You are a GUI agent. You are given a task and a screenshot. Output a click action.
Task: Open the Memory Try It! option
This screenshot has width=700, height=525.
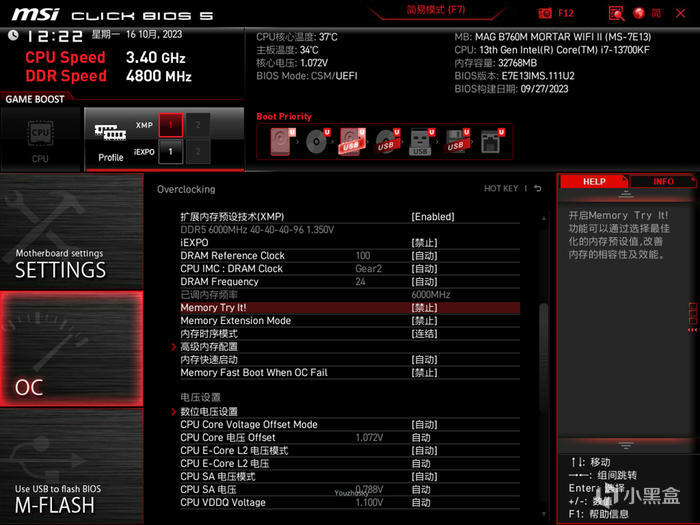350,308
